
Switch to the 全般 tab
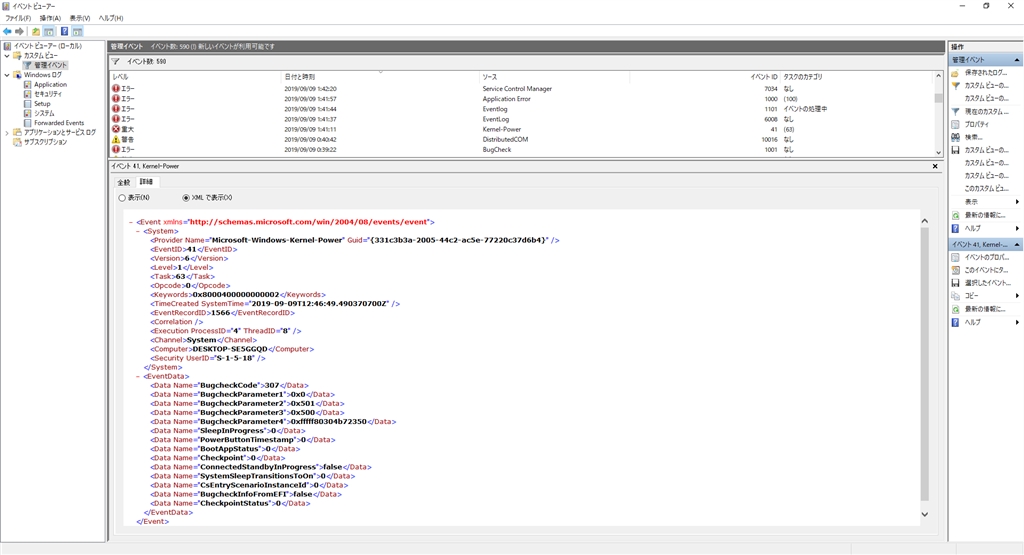point(123,182)
